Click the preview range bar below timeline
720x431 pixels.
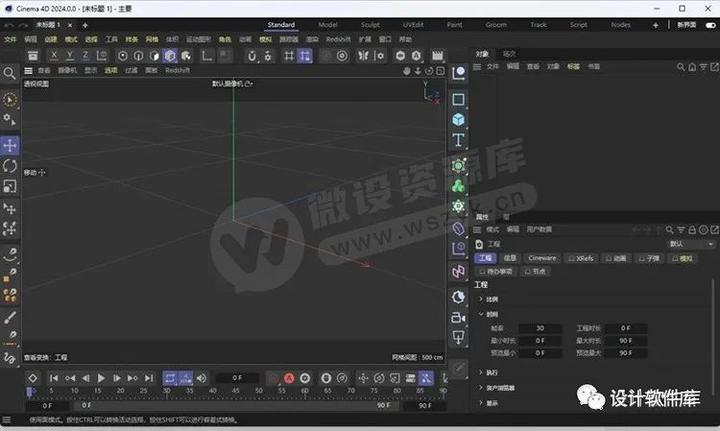coord(234,405)
